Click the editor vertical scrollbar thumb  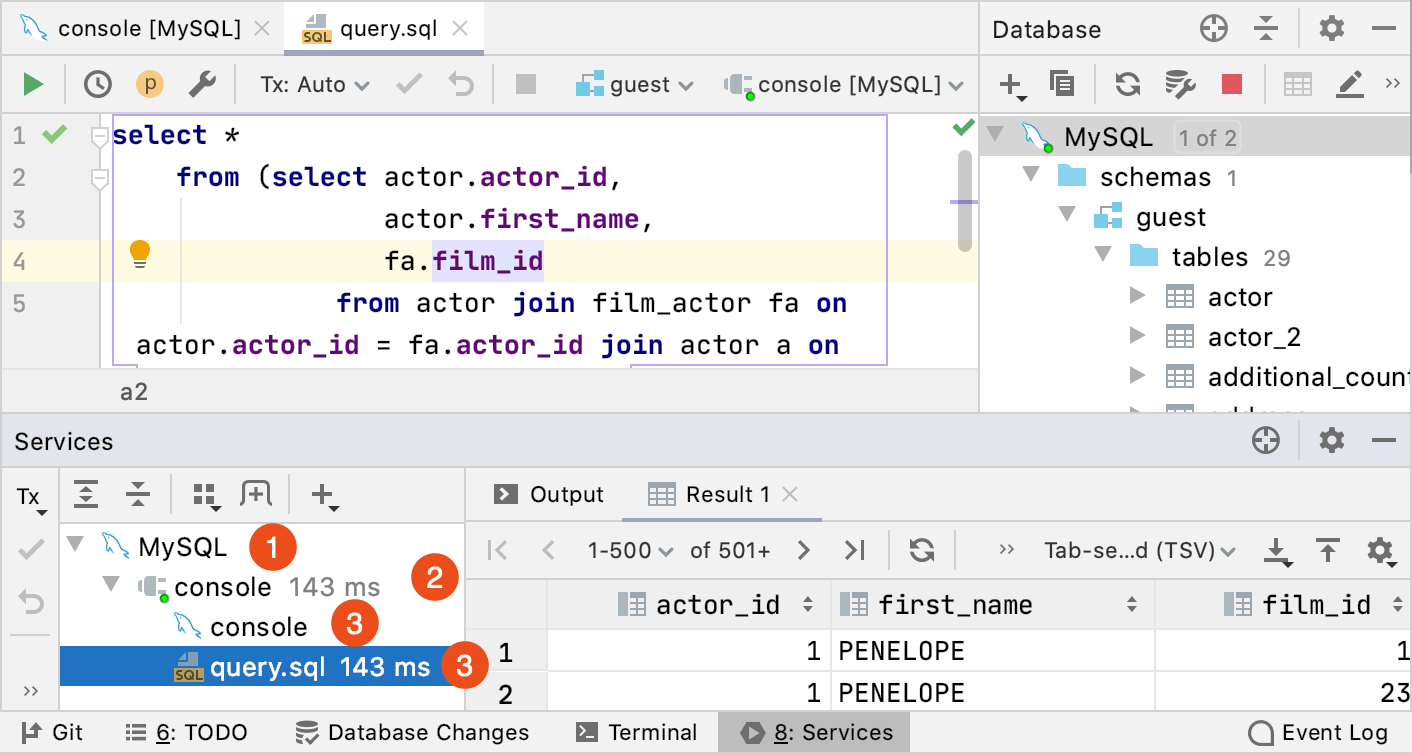tap(964, 200)
